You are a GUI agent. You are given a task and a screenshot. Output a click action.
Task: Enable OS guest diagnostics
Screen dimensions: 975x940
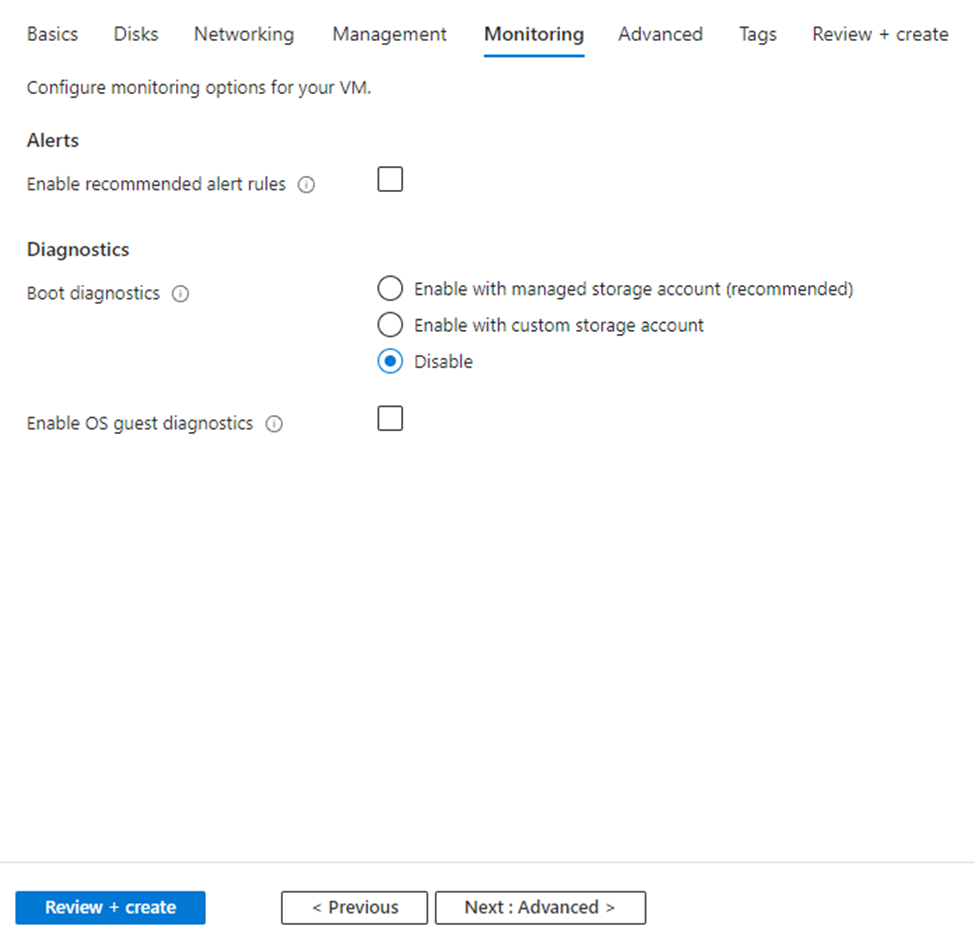click(390, 418)
